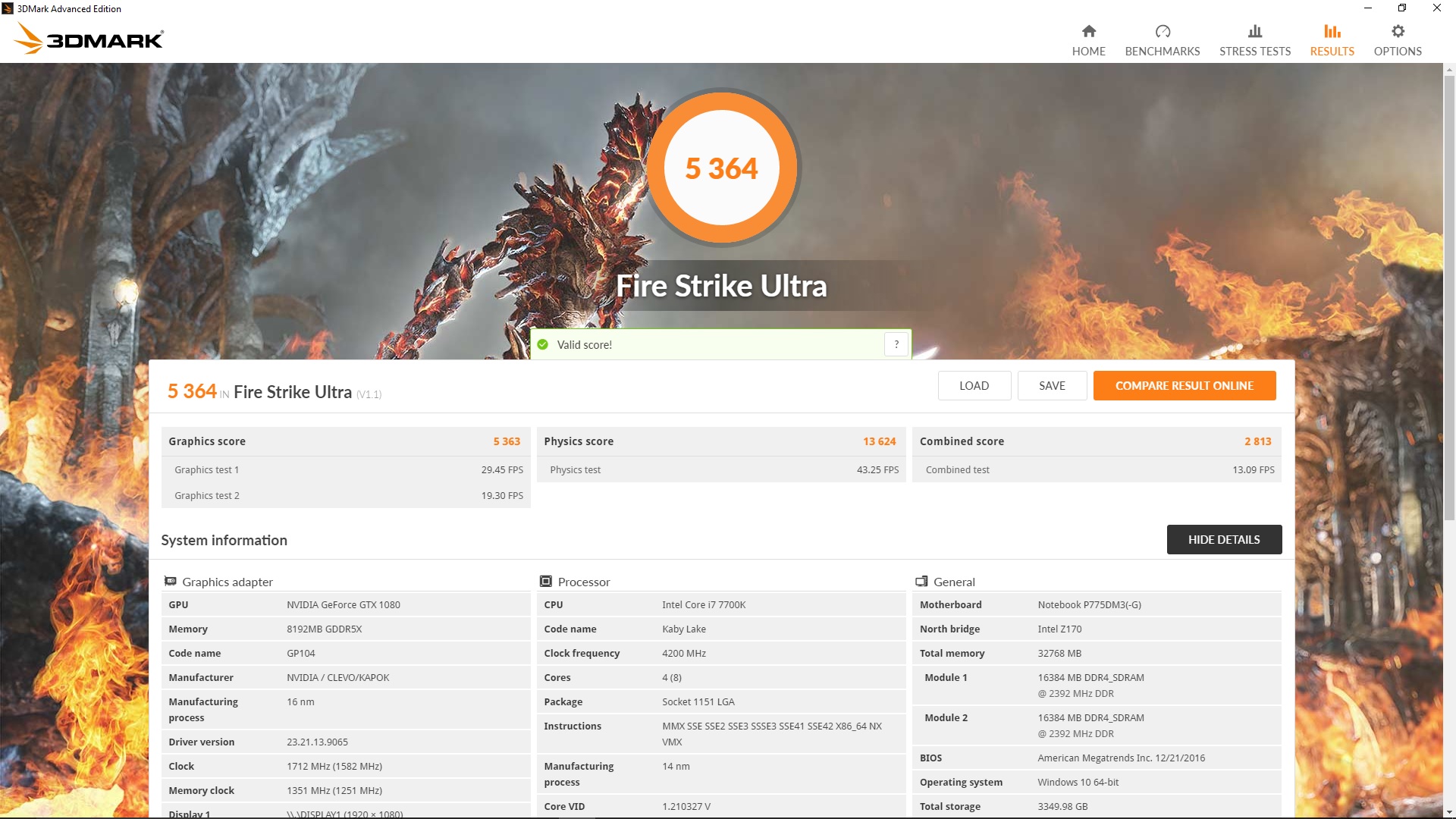This screenshot has height=819, width=1456.
Task: Click Graphics test 1 row
Action: pyautogui.click(x=346, y=469)
